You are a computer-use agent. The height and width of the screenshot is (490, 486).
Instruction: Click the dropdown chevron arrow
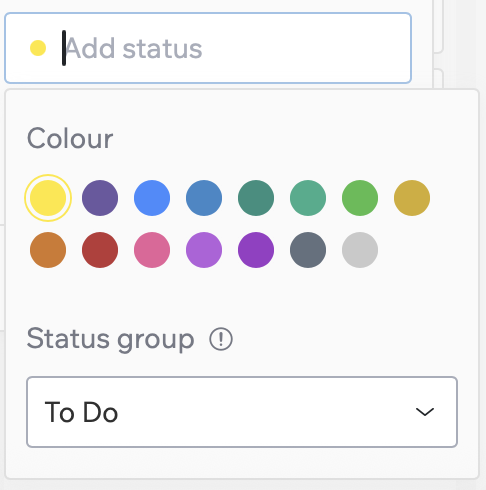point(425,412)
